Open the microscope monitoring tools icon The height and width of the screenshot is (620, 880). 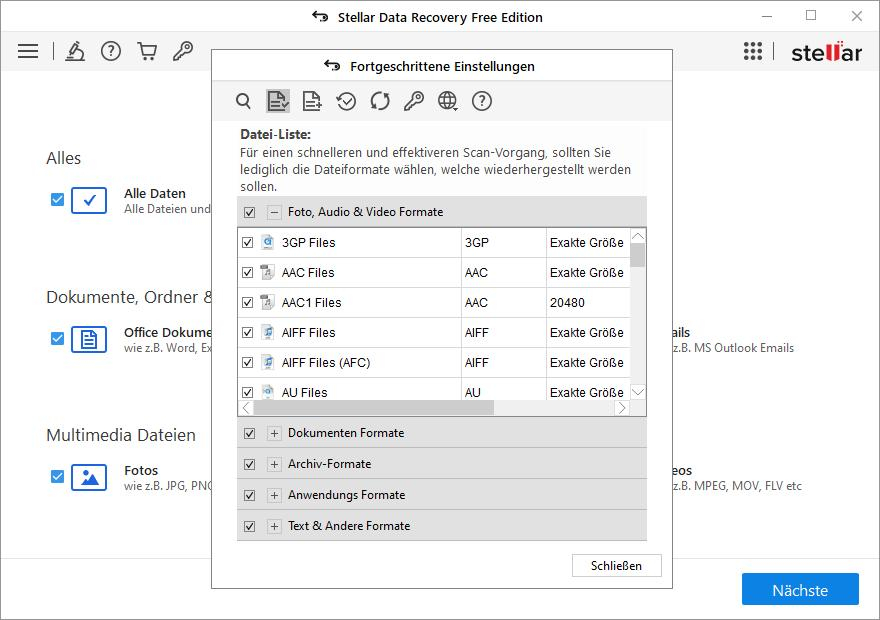point(75,51)
